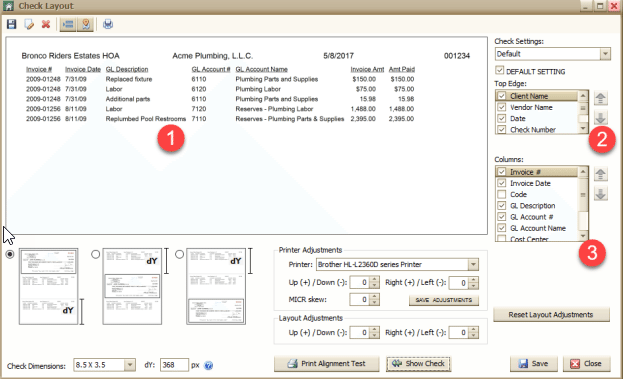Click the GL Description column header
The width and height of the screenshot is (623, 379).
[x=127, y=69]
